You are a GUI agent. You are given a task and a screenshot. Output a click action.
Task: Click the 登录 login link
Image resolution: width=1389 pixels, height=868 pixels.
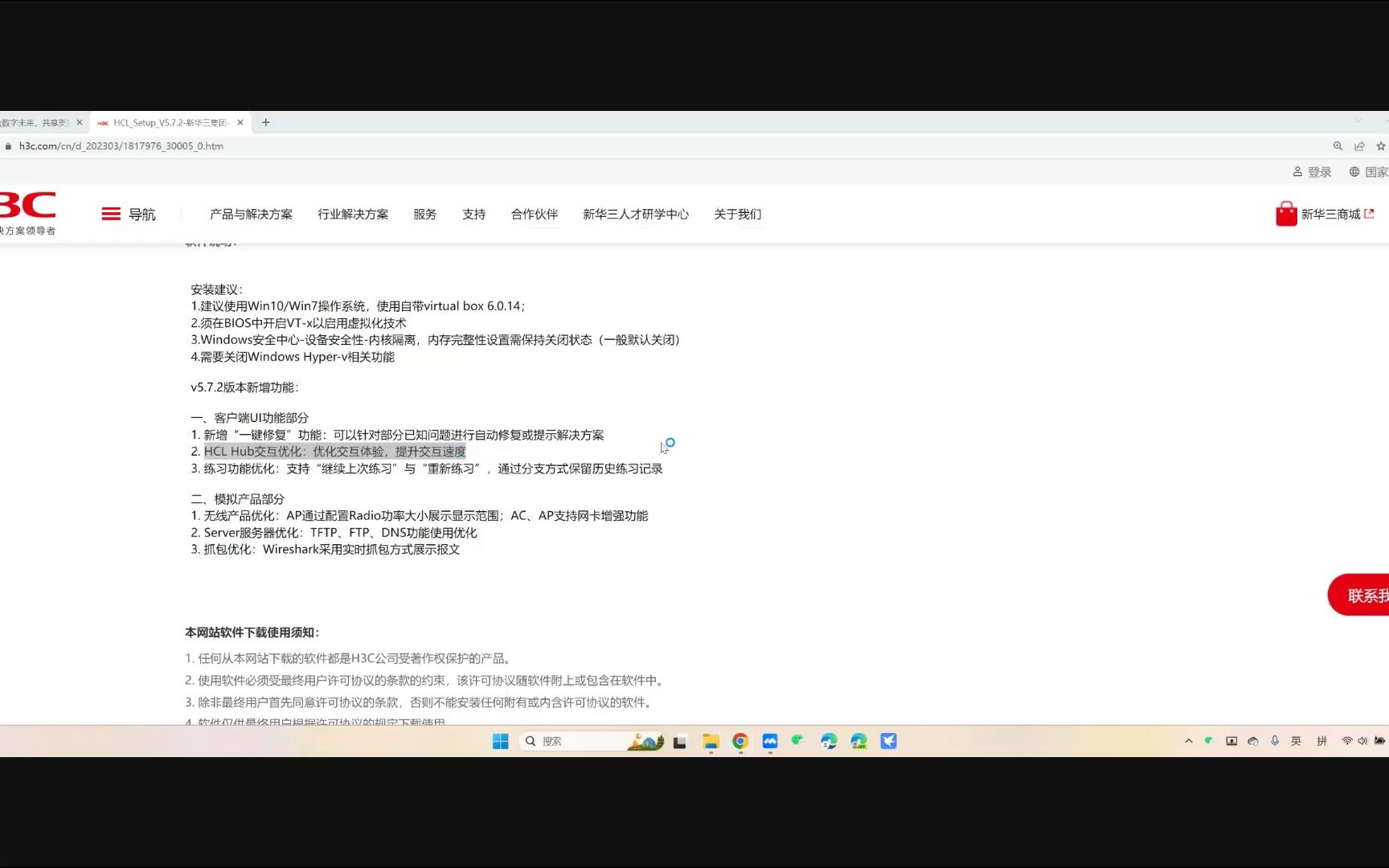tap(1312, 172)
